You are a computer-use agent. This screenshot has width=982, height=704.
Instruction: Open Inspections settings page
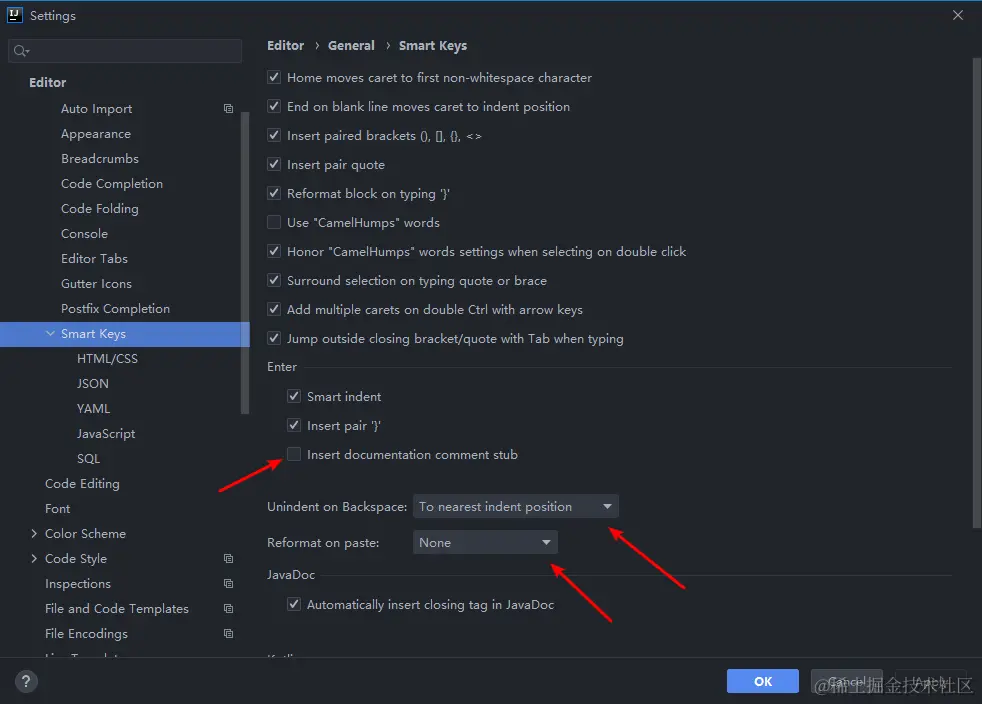tap(78, 583)
